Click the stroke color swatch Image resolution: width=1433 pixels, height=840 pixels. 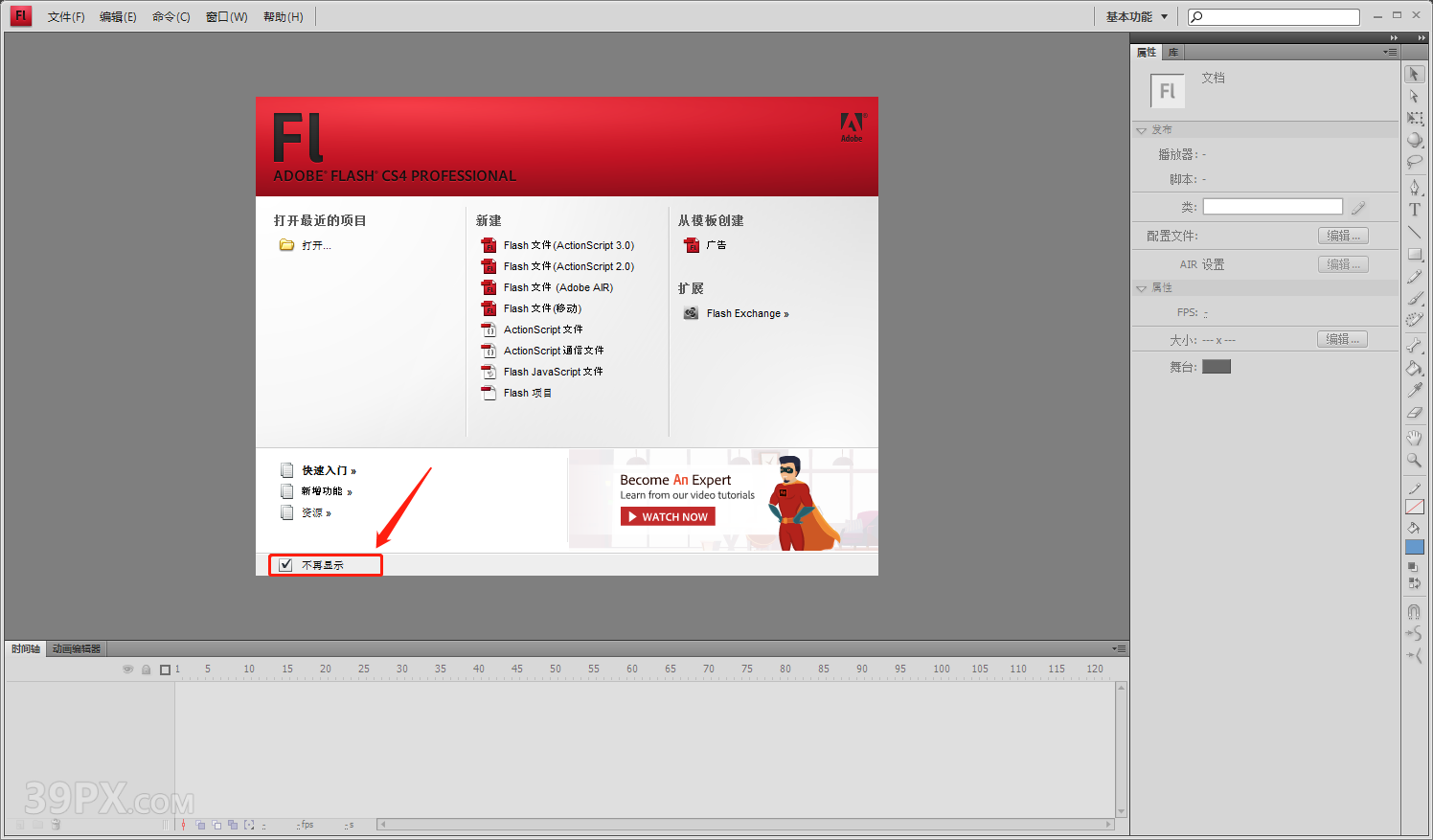click(x=1414, y=507)
